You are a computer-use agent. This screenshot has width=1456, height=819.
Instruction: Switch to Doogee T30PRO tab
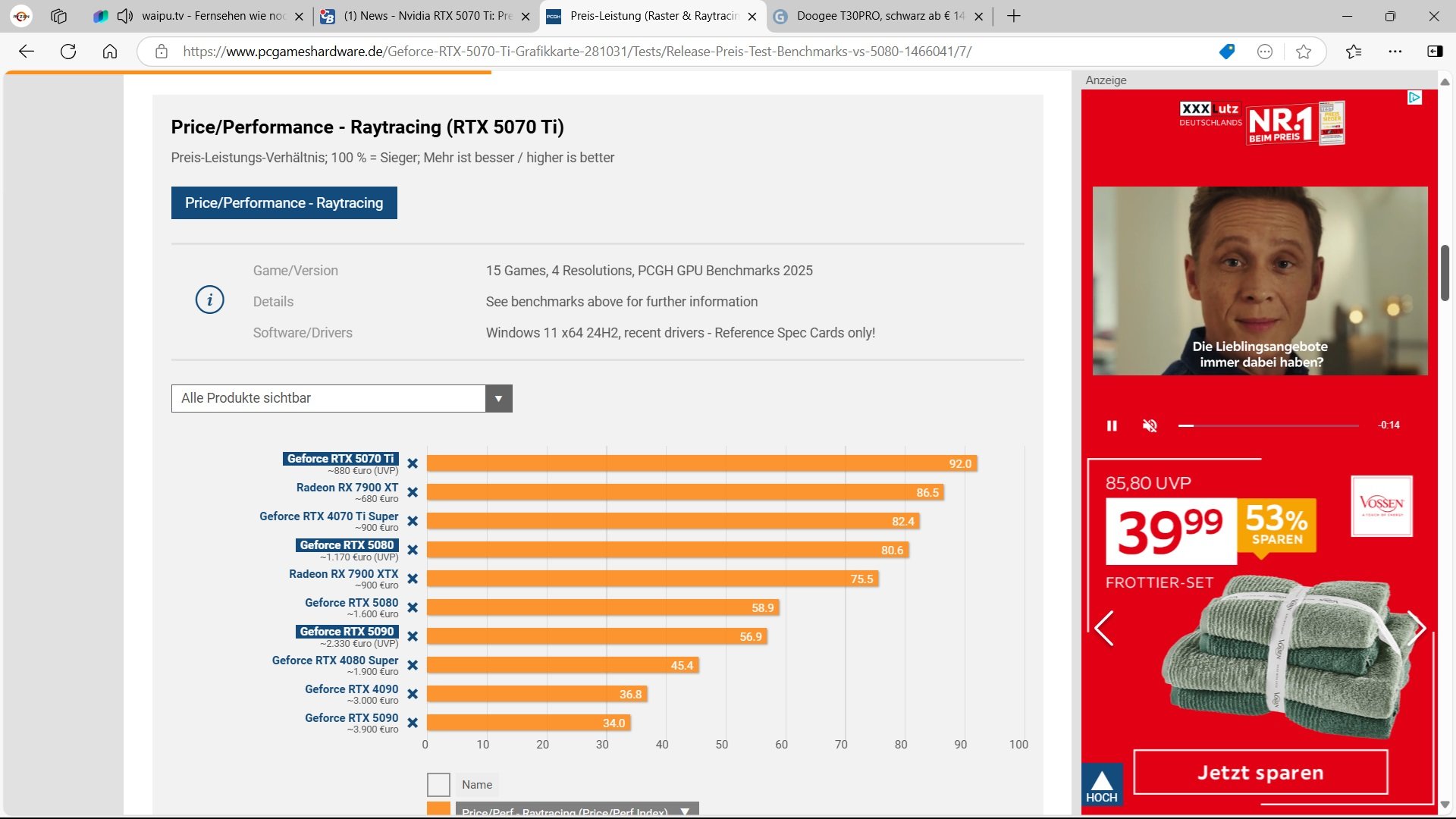pos(880,16)
